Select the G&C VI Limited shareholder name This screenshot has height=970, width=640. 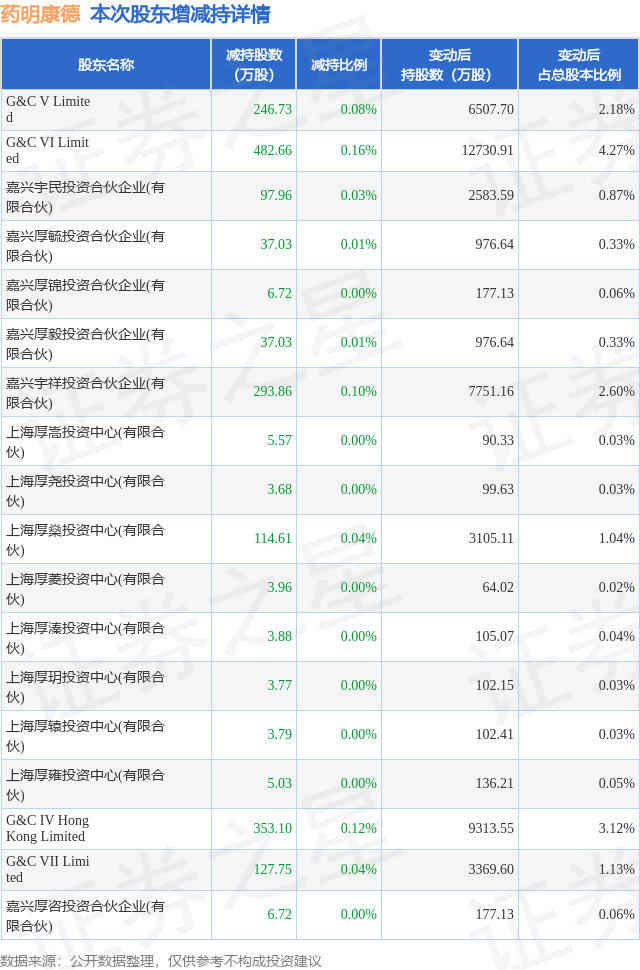click(48, 150)
